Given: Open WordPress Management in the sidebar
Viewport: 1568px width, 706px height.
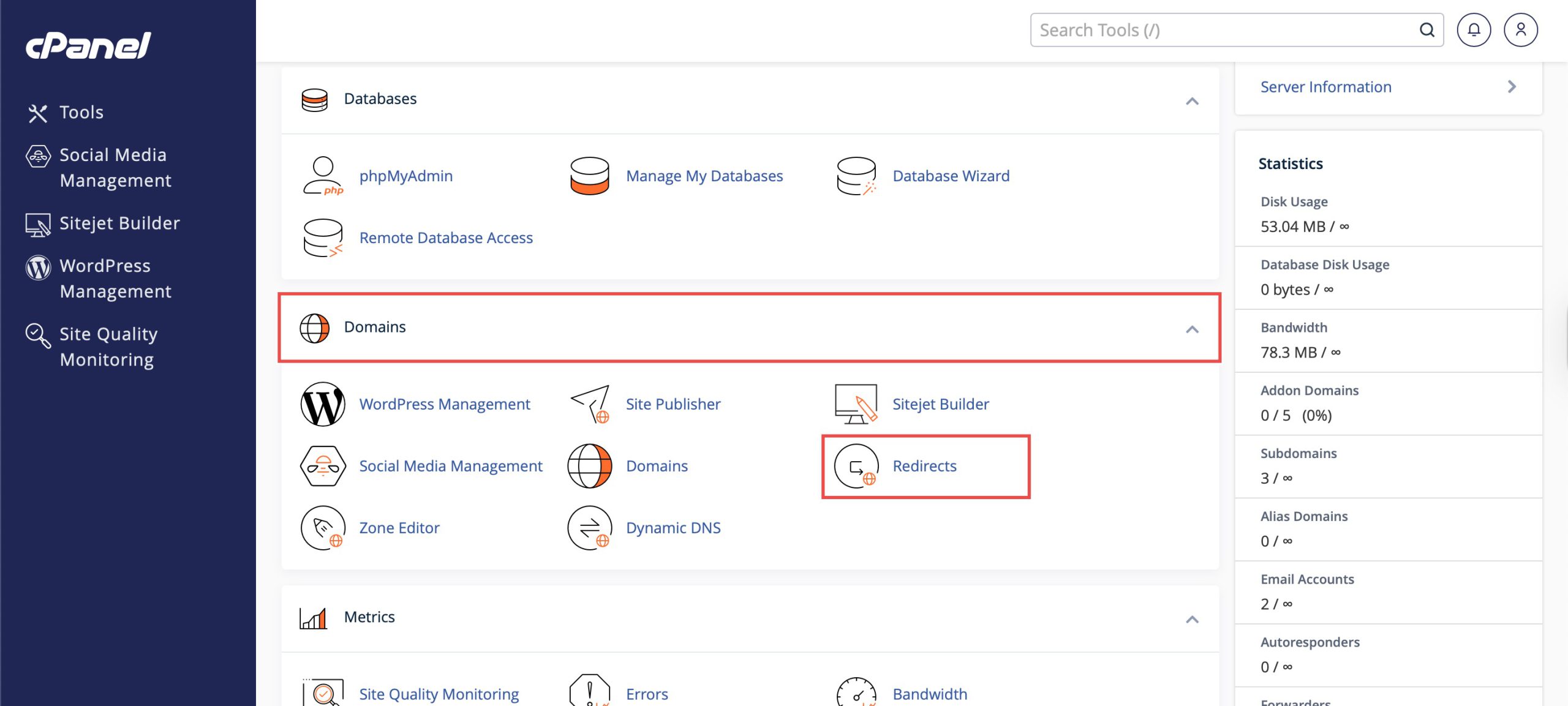Looking at the screenshot, I should tap(99, 279).
